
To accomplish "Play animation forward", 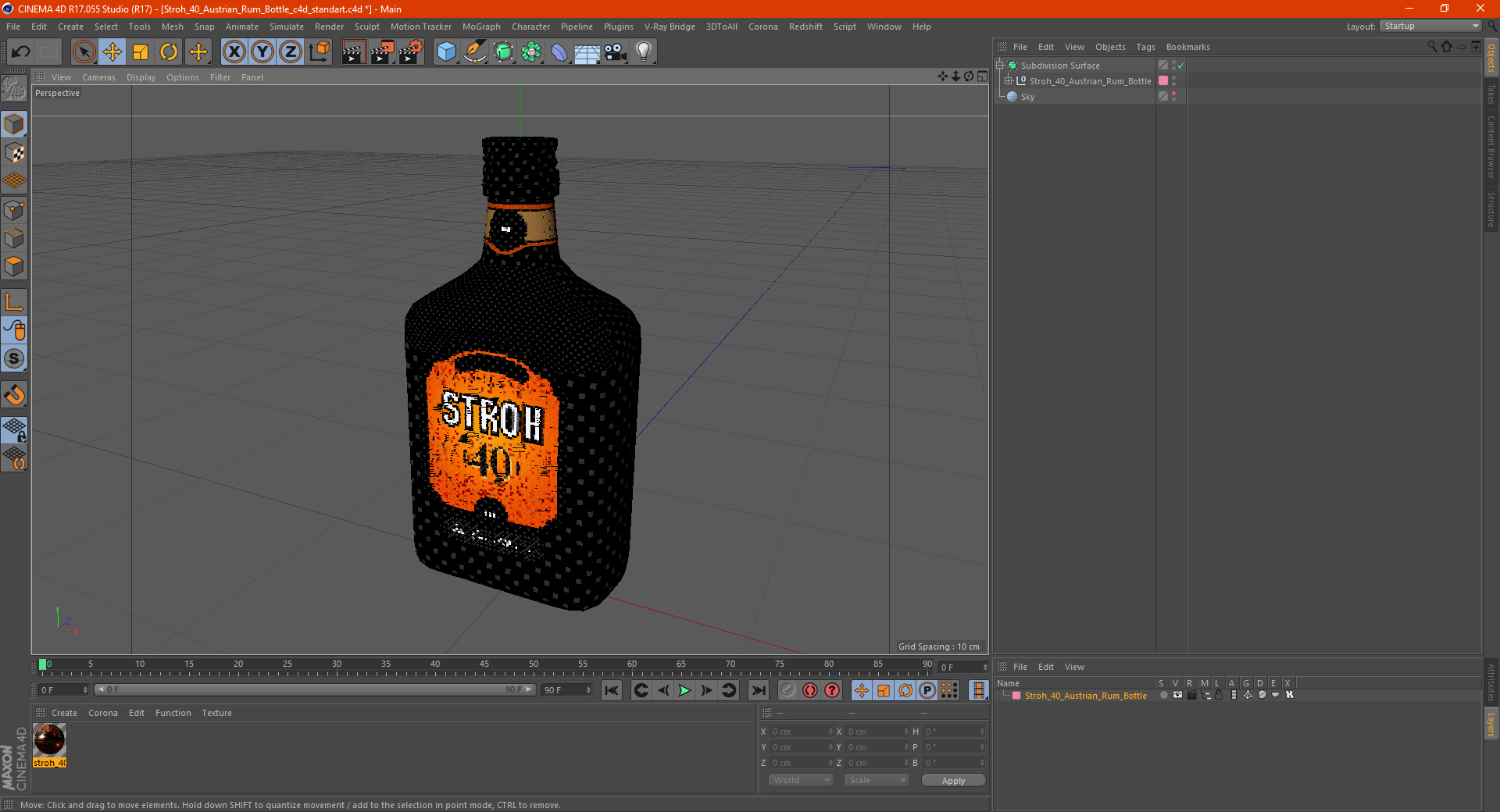I will [684, 690].
